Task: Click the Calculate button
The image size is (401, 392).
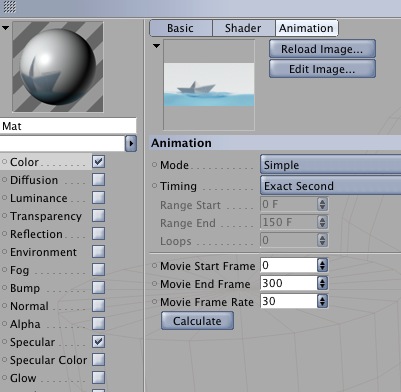Action: pos(197,321)
